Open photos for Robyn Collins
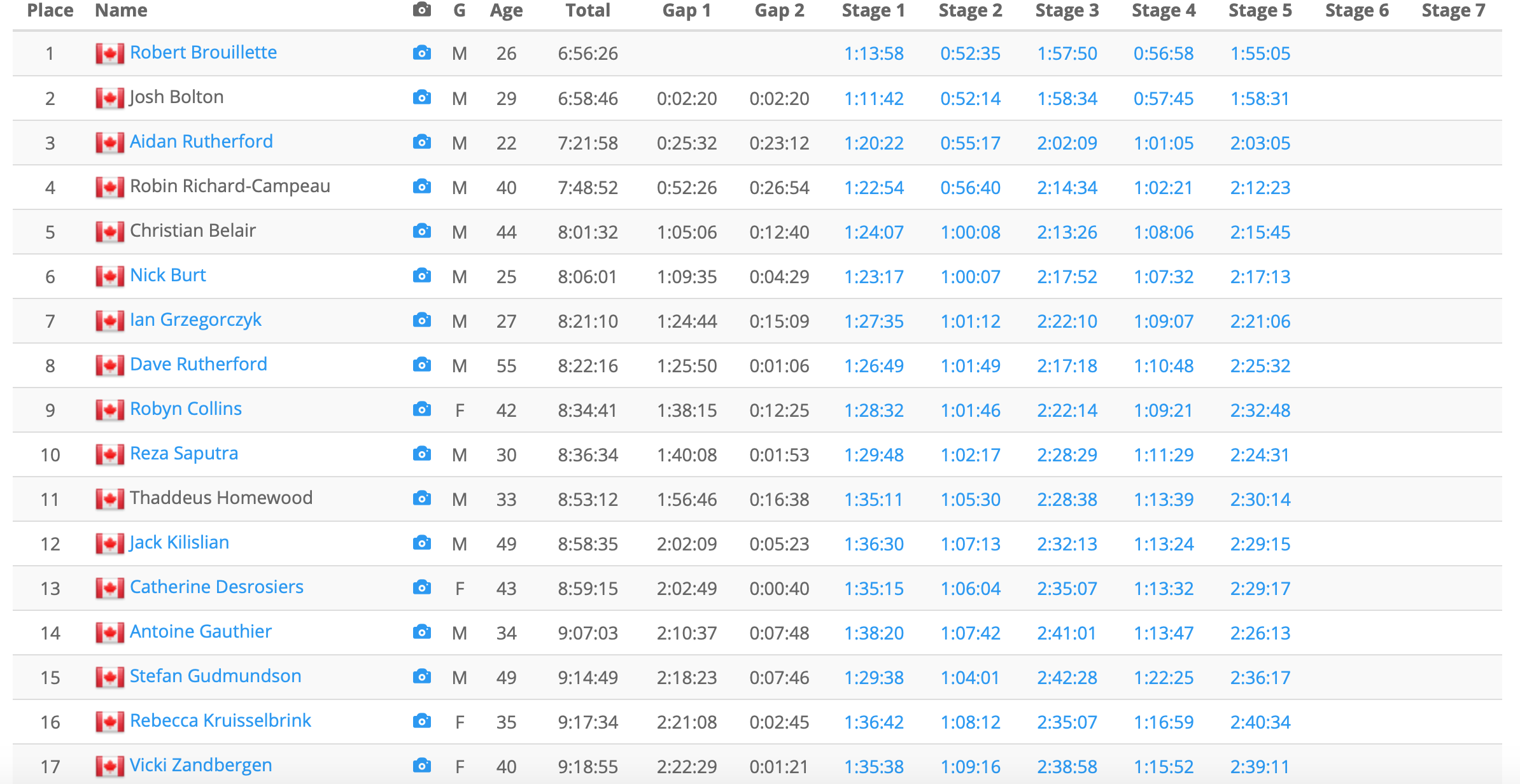The image size is (1520, 784). coord(421,409)
